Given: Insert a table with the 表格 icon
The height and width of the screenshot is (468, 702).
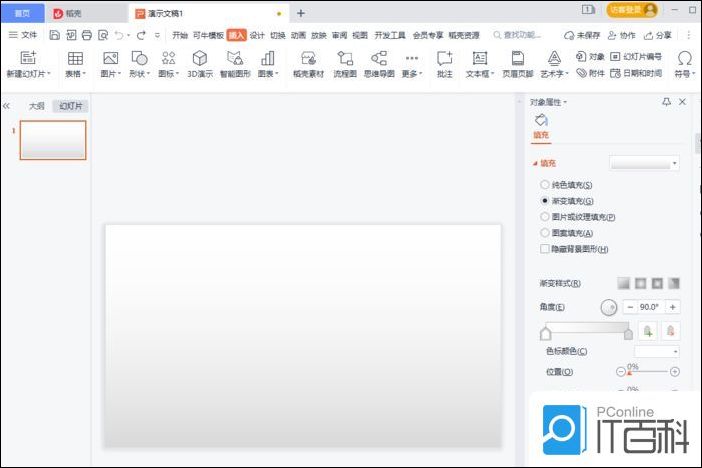Looking at the screenshot, I should click(x=75, y=58).
